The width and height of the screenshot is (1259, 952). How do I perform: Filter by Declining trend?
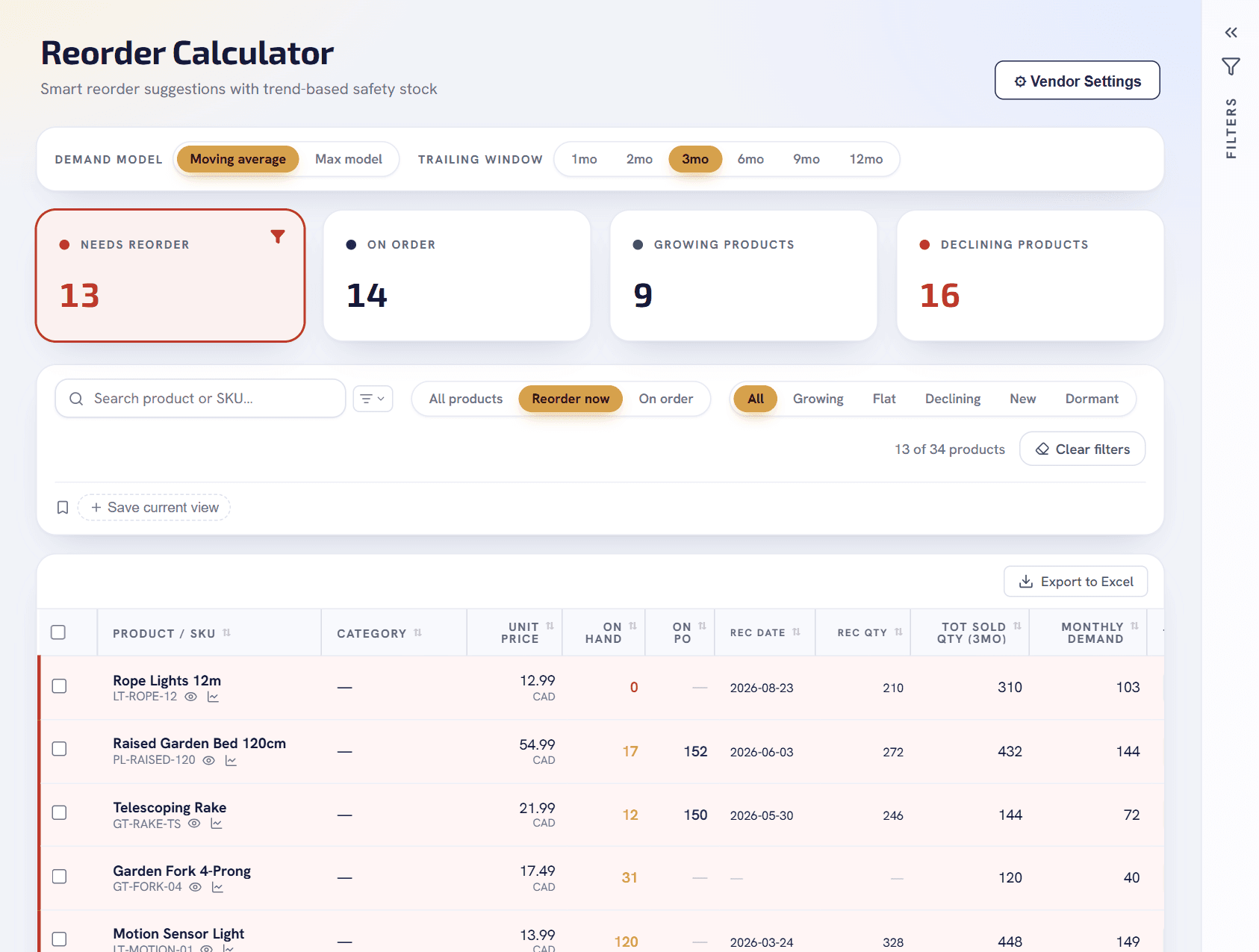953,399
